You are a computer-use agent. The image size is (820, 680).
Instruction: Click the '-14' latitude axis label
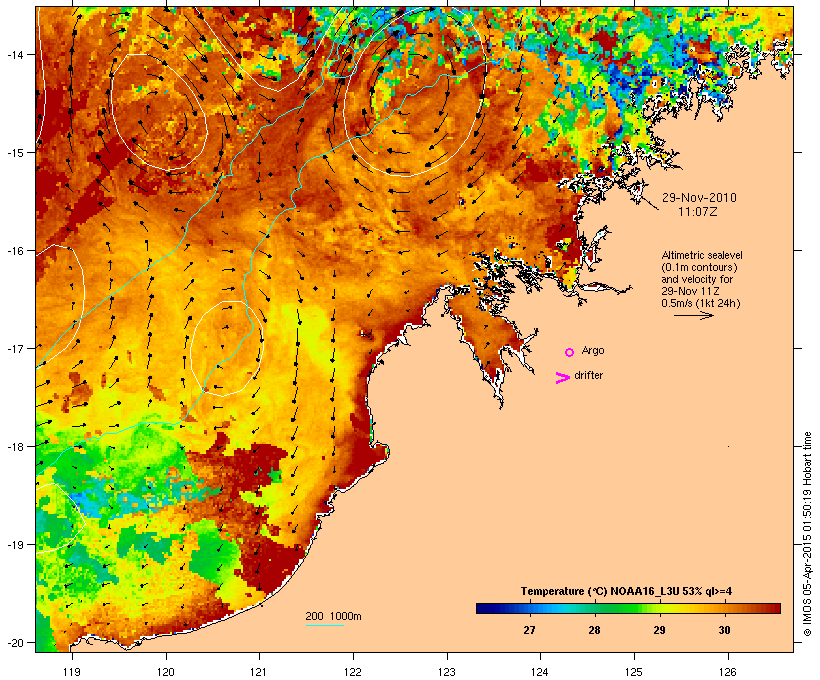tap(14, 54)
